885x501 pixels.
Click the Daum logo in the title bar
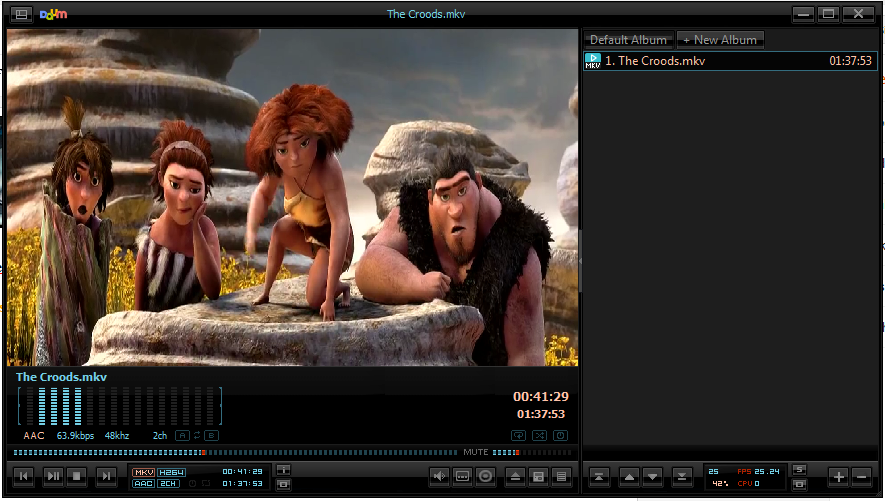pos(54,14)
